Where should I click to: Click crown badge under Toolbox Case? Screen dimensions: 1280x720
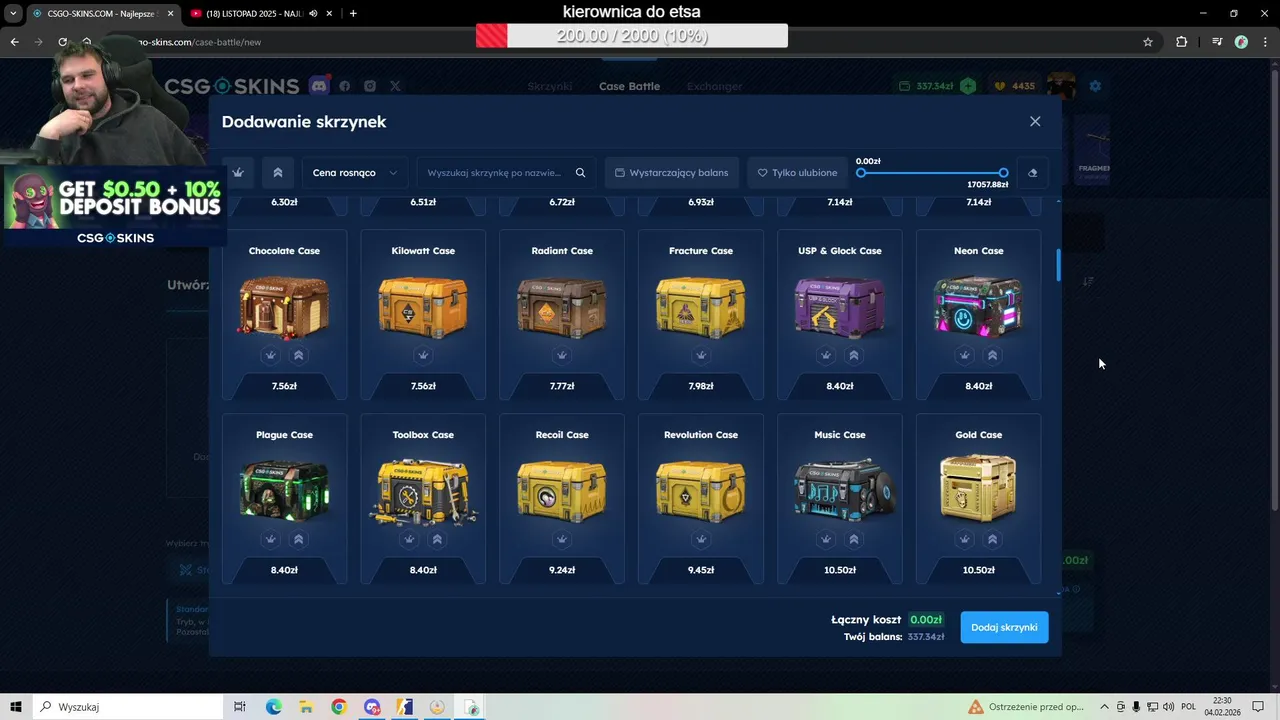409,539
